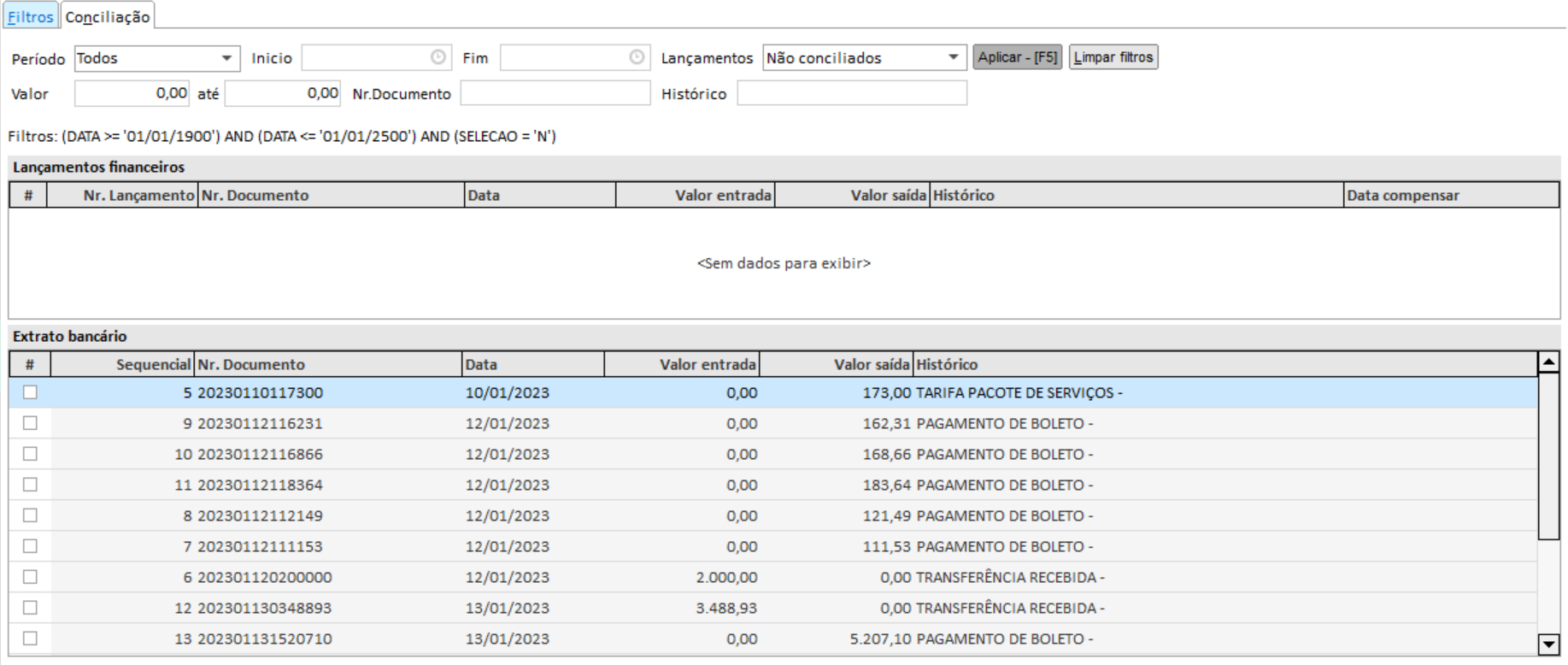Check the row with document 202301131520710
This screenshot has width=1568, height=665.
(30, 639)
